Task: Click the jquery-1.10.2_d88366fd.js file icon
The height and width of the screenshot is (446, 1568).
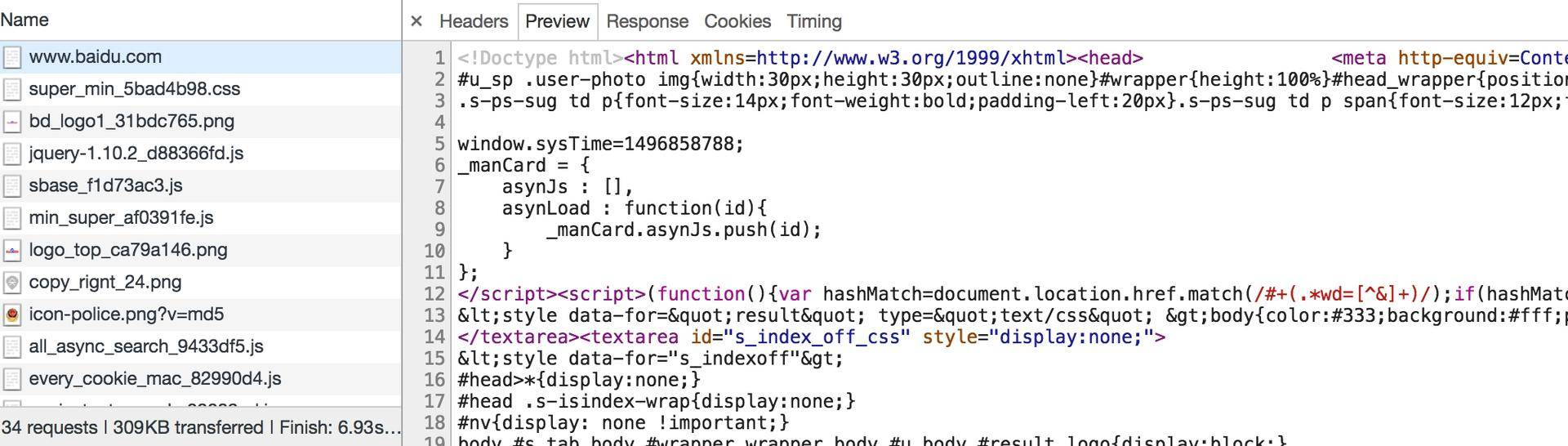Action: click(12, 154)
